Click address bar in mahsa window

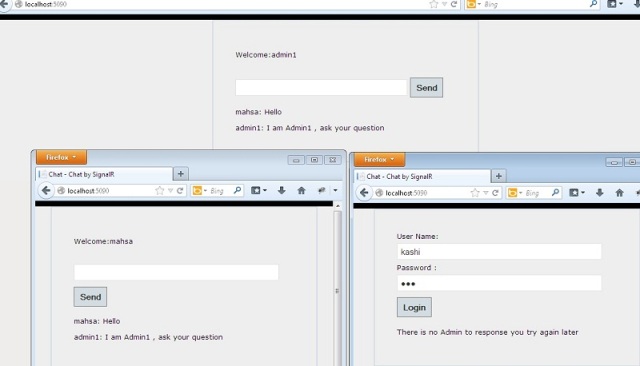click(x=106, y=191)
